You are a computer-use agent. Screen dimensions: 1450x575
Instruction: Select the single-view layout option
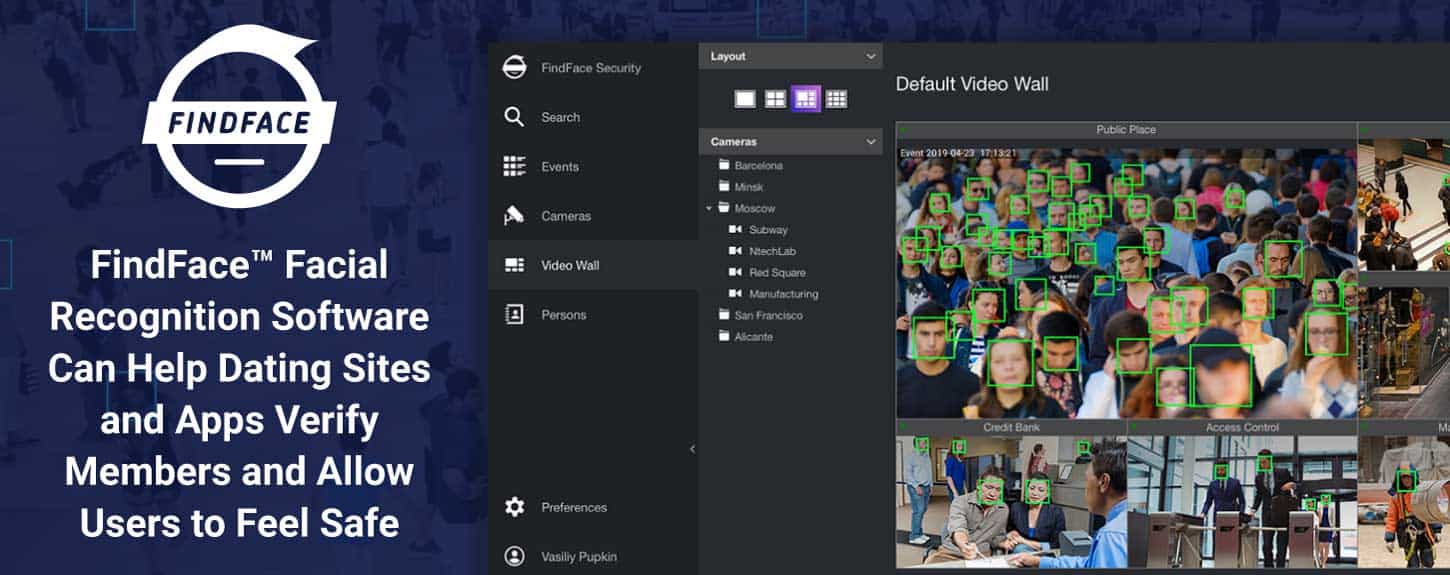[745, 98]
